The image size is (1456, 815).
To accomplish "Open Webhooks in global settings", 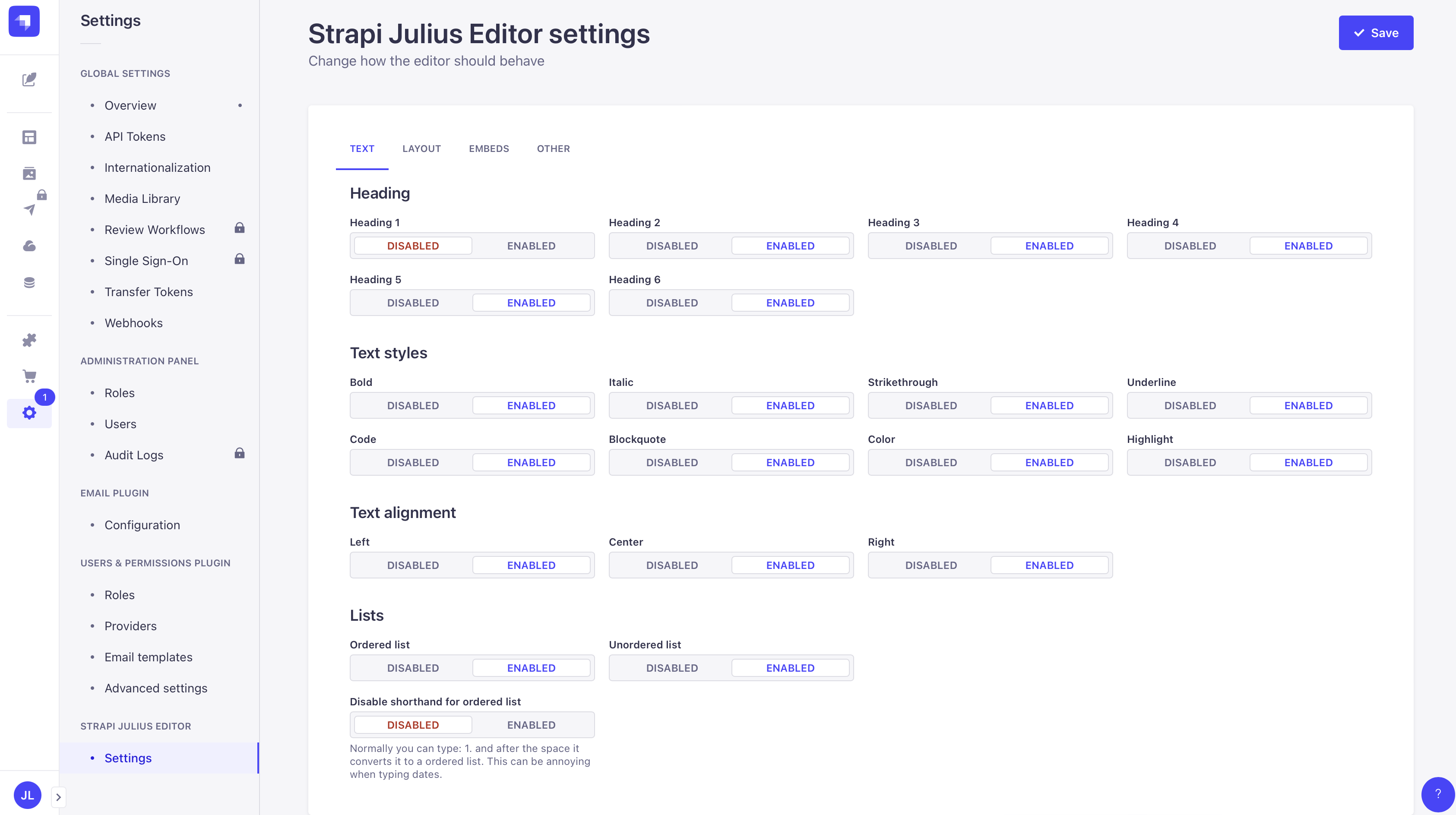I will coord(133,323).
